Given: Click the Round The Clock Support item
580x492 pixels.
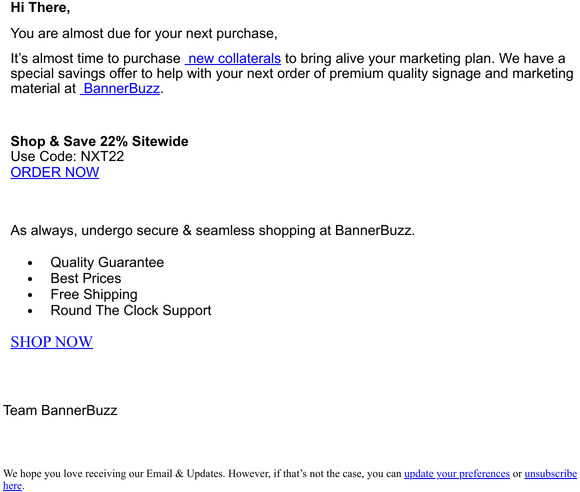Looking at the screenshot, I should coord(131,310).
